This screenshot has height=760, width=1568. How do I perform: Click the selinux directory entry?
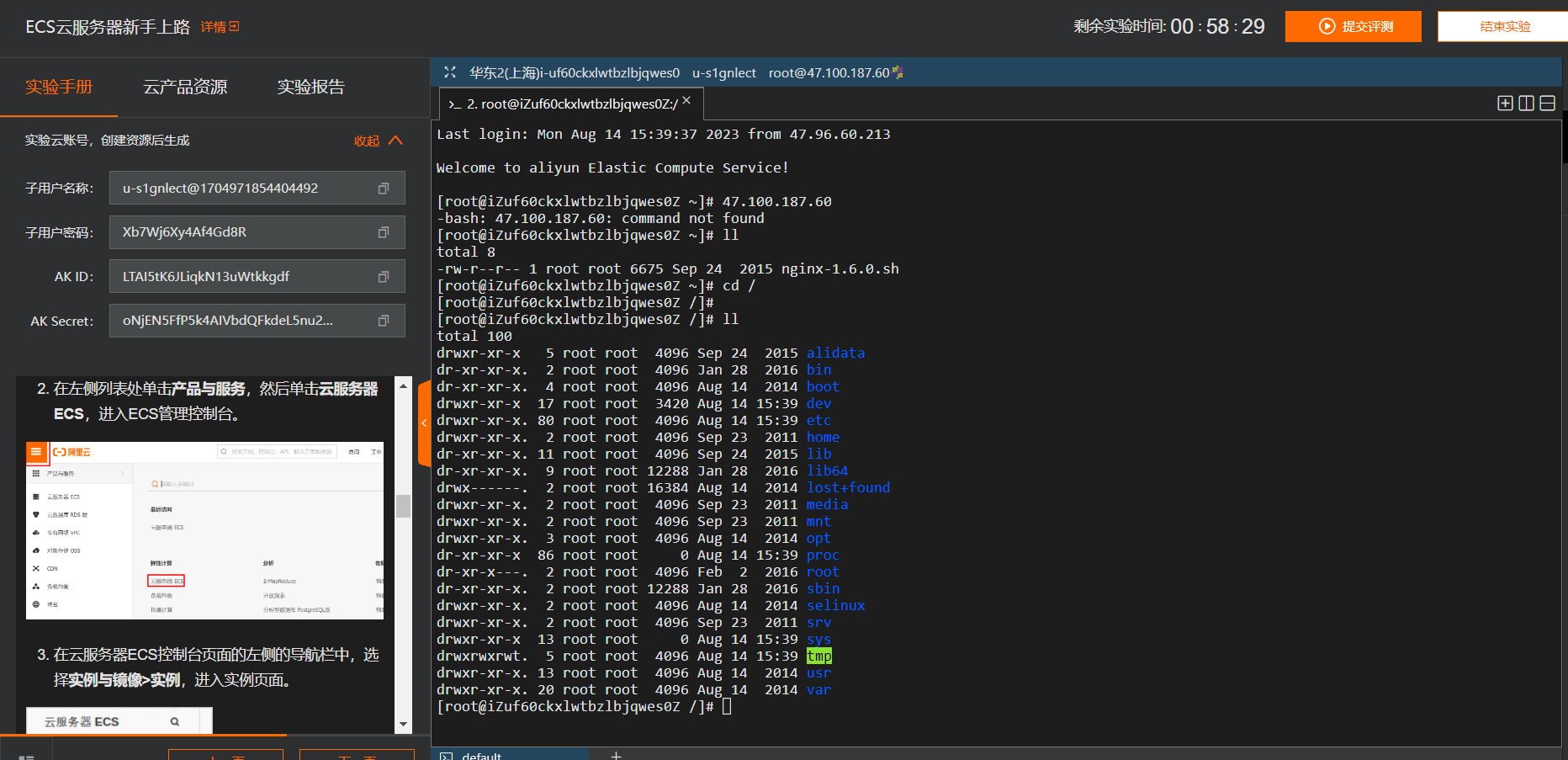pyautogui.click(x=835, y=606)
